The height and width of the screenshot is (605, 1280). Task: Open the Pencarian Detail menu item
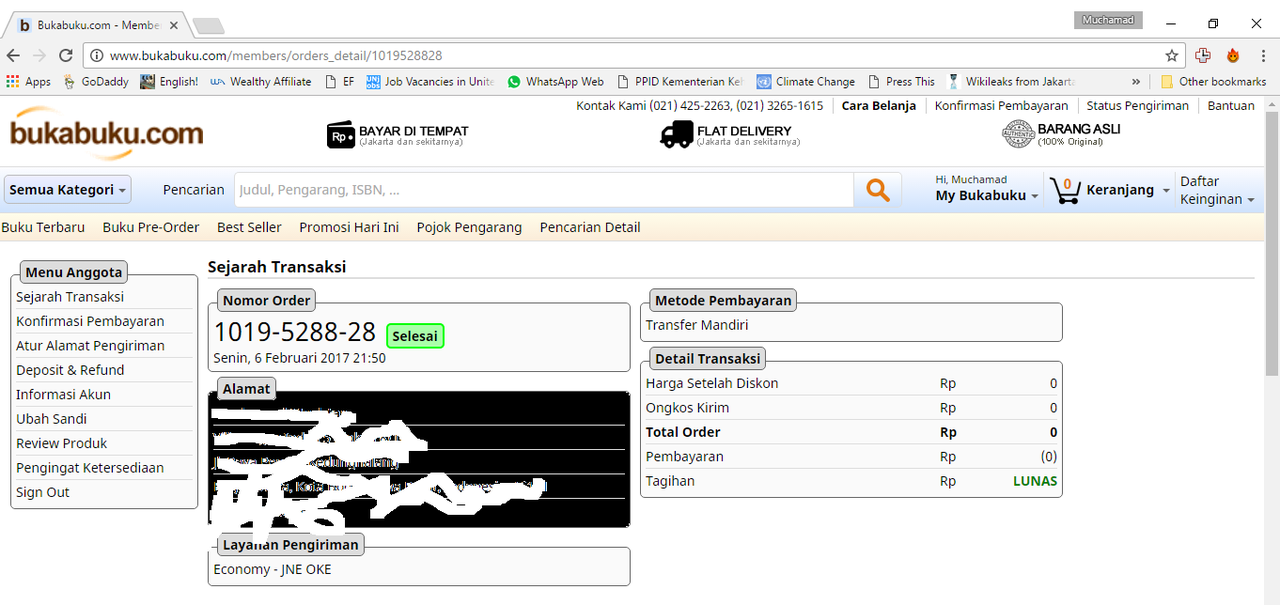click(x=590, y=228)
